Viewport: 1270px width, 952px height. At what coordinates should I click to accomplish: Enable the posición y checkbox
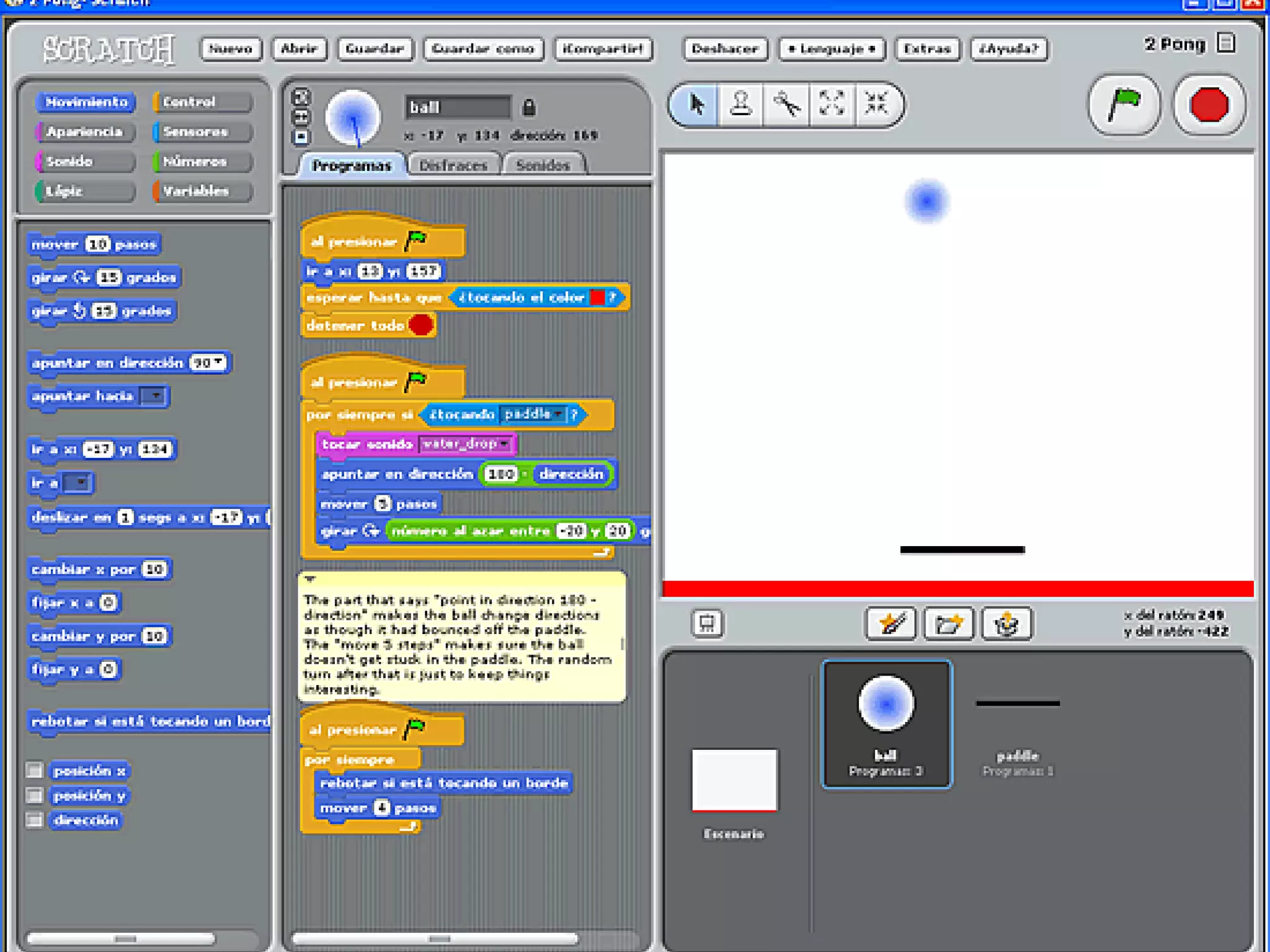(35, 795)
